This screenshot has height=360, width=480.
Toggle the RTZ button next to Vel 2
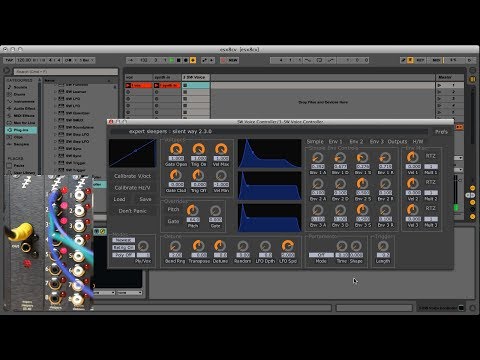(x=431, y=182)
